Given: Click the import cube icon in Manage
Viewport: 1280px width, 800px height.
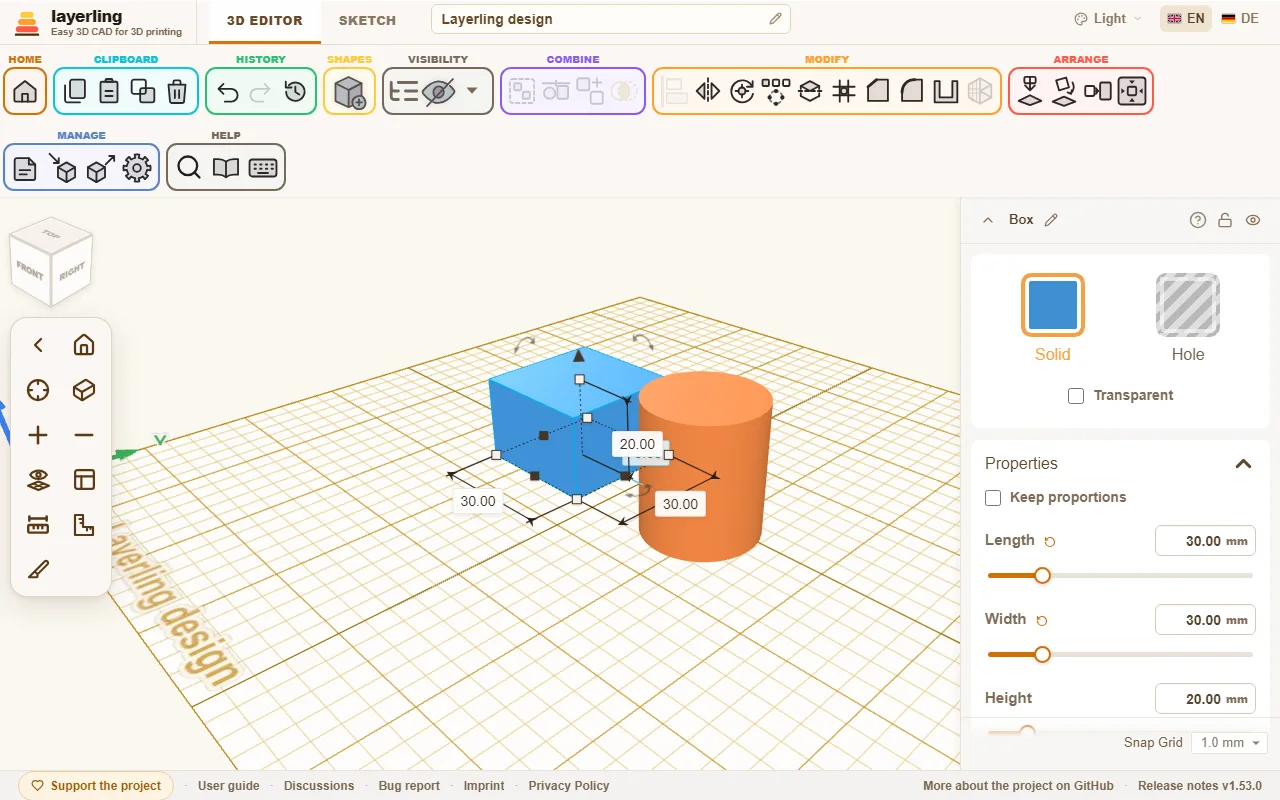Looking at the screenshot, I should 62,168.
